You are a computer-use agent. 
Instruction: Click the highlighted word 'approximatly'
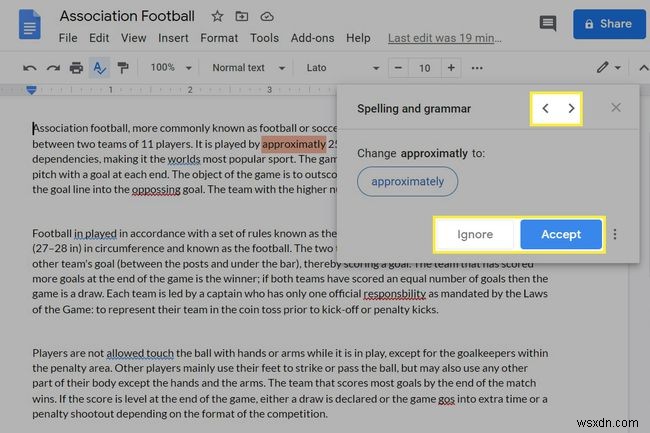click(x=294, y=144)
